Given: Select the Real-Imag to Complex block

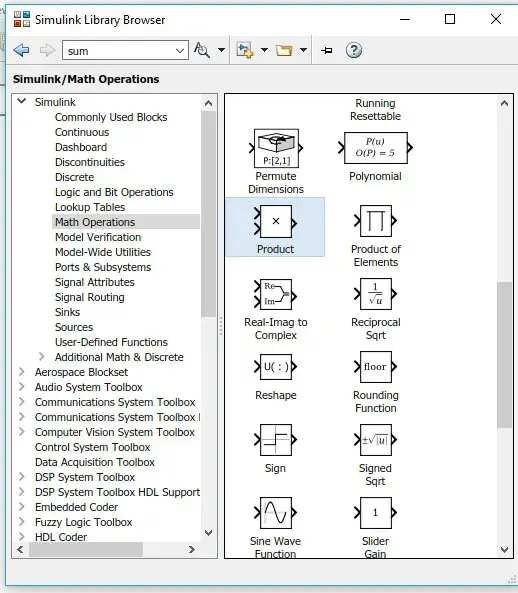Looking at the screenshot, I should [x=276, y=294].
